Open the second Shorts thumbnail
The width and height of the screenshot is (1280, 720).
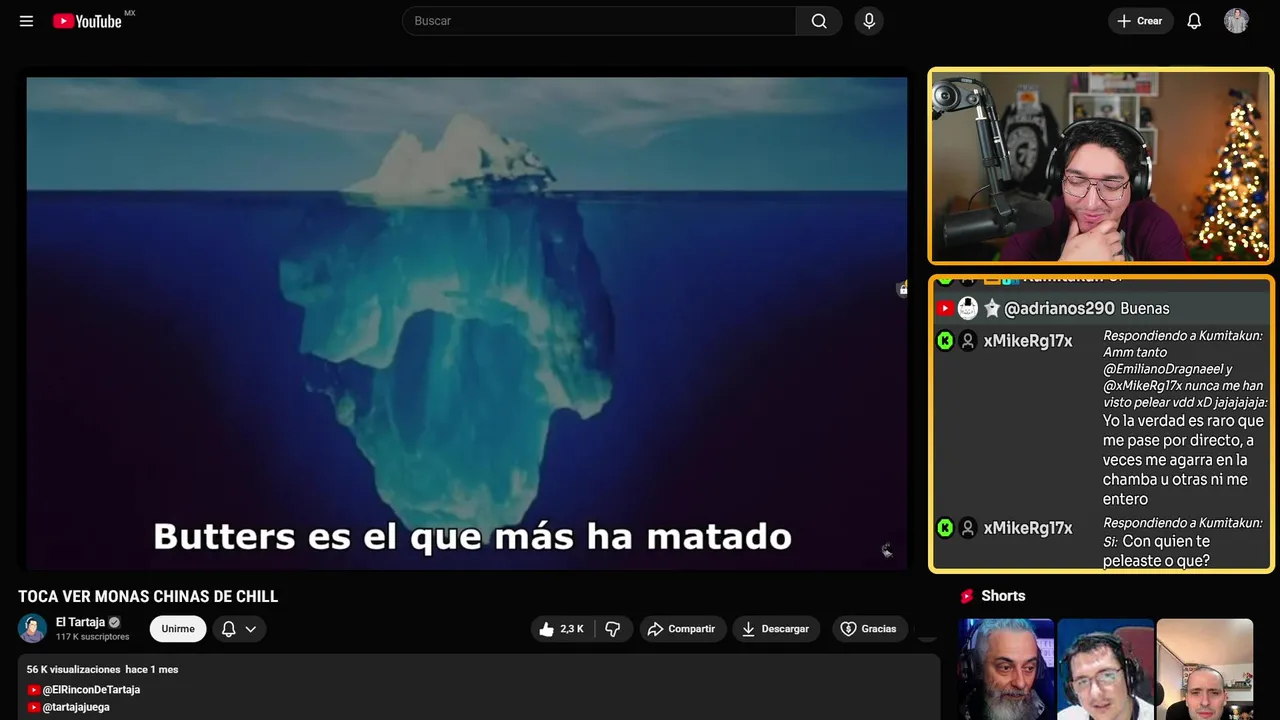[1105, 669]
